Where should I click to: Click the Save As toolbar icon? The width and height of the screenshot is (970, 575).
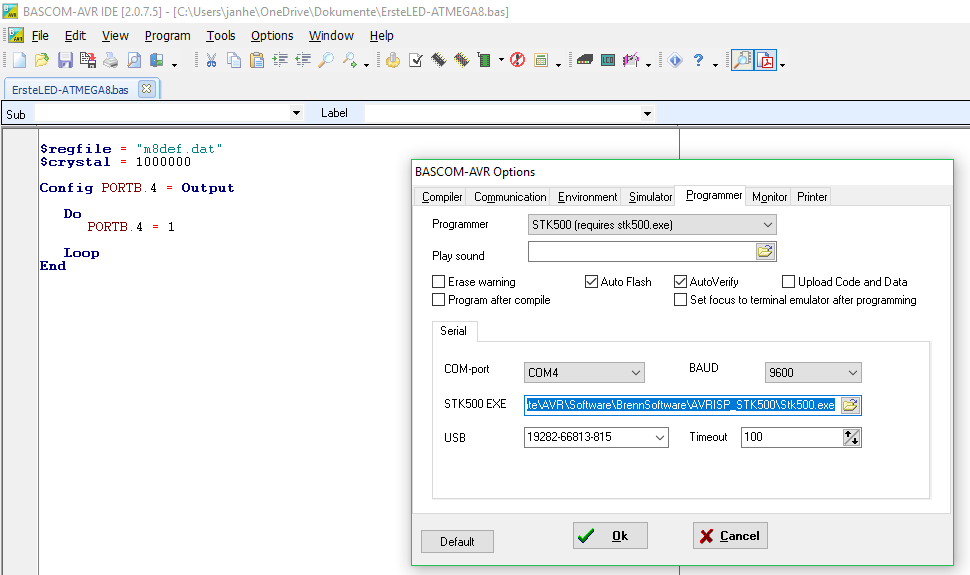(88, 60)
